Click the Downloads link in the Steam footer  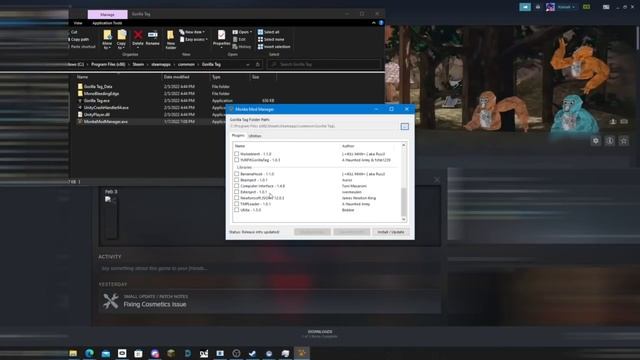[x=320, y=332]
